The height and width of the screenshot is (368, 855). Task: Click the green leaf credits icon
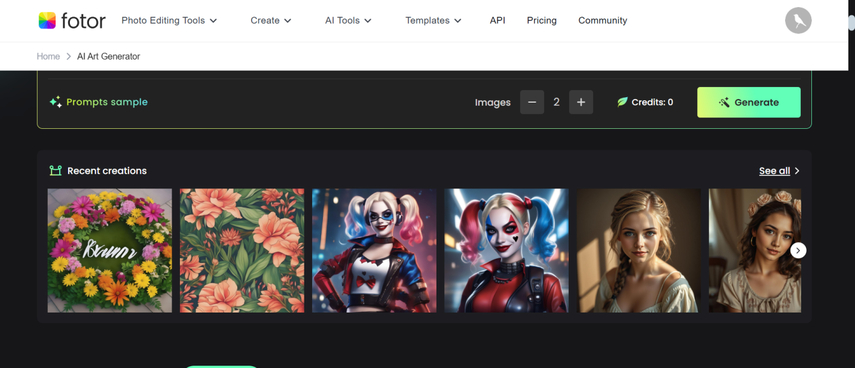click(622, 102)
